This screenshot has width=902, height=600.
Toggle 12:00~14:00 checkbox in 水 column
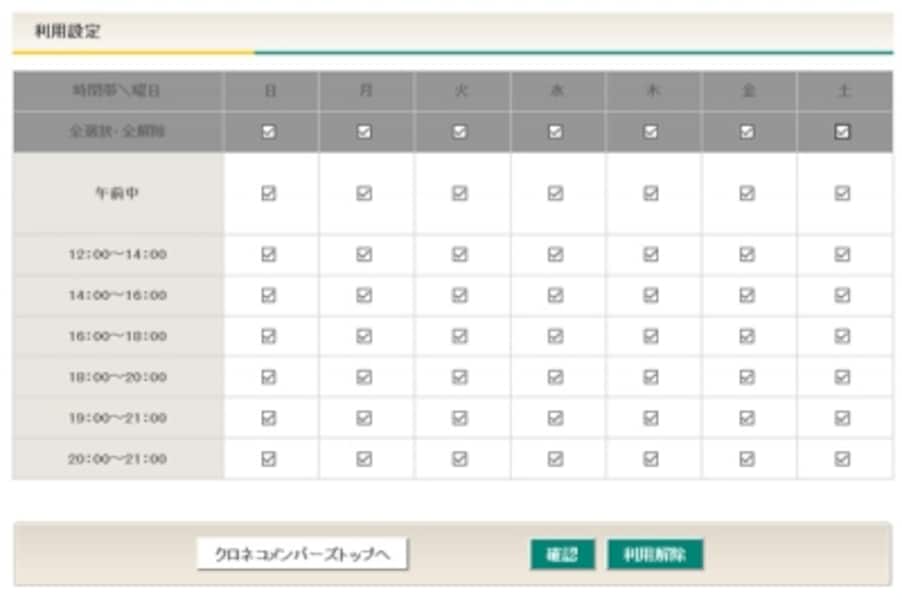click(555, 254)
